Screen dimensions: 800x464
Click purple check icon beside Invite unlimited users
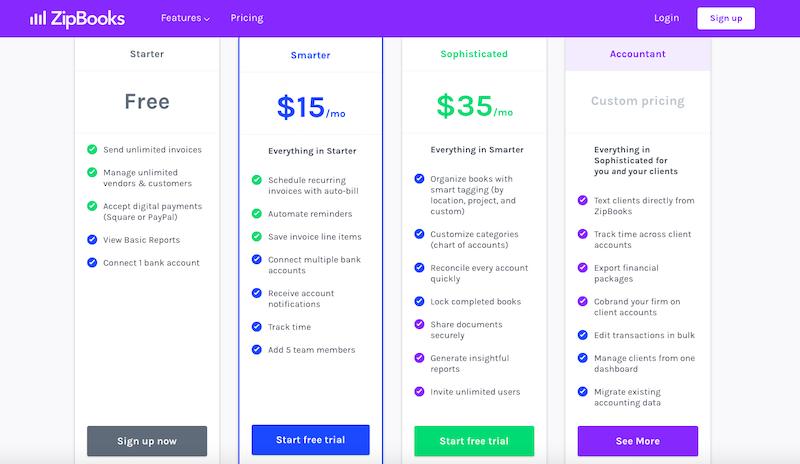[419, 392]
